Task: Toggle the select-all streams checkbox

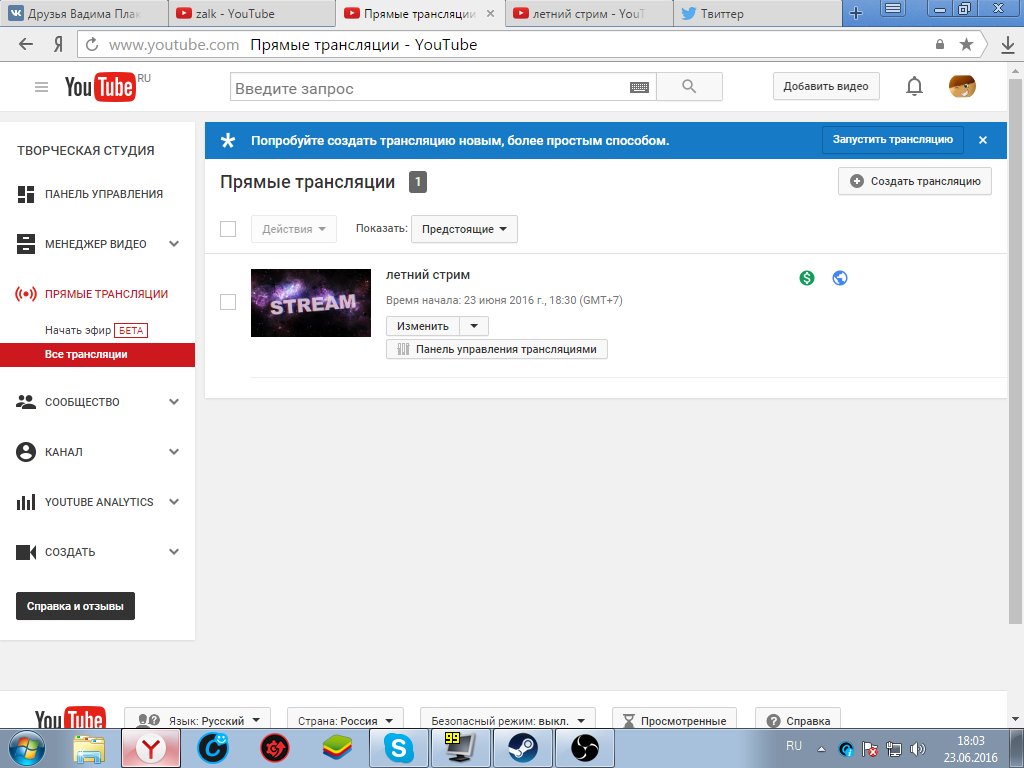Action: 228,229
